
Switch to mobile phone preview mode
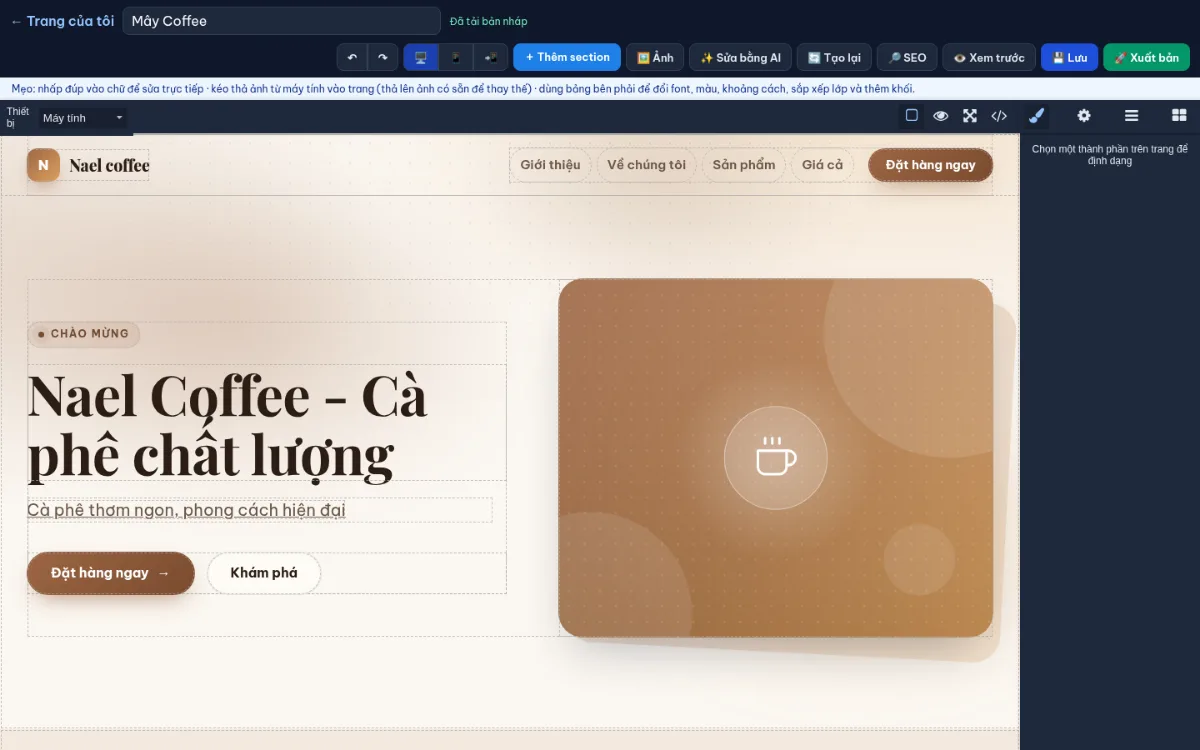coord(455,57)
